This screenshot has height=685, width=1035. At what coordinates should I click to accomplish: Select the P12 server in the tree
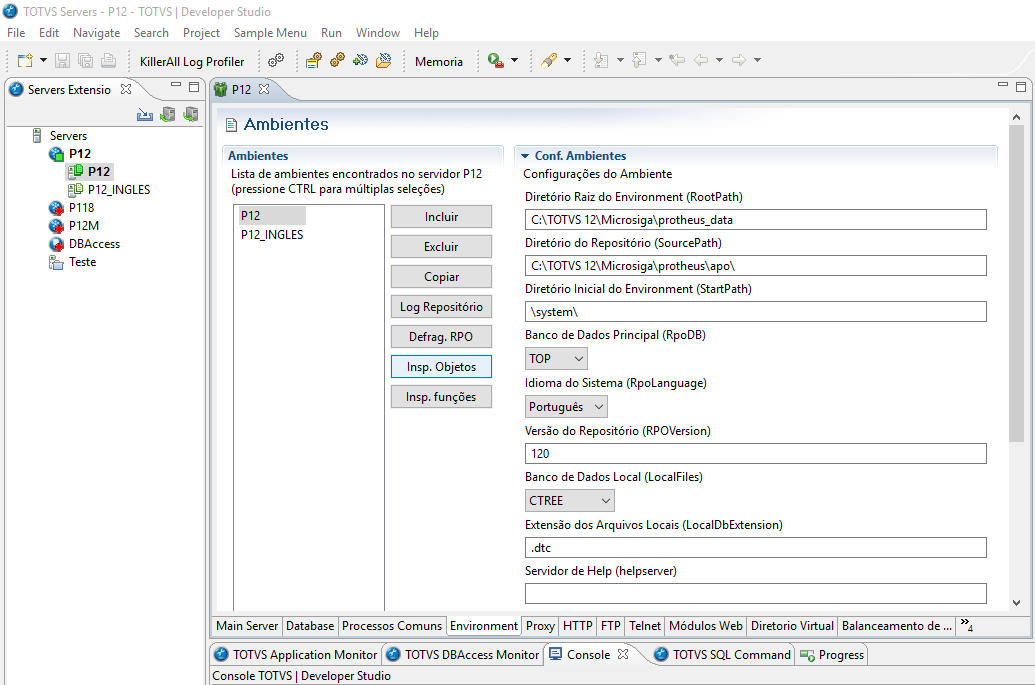[80, 154]
